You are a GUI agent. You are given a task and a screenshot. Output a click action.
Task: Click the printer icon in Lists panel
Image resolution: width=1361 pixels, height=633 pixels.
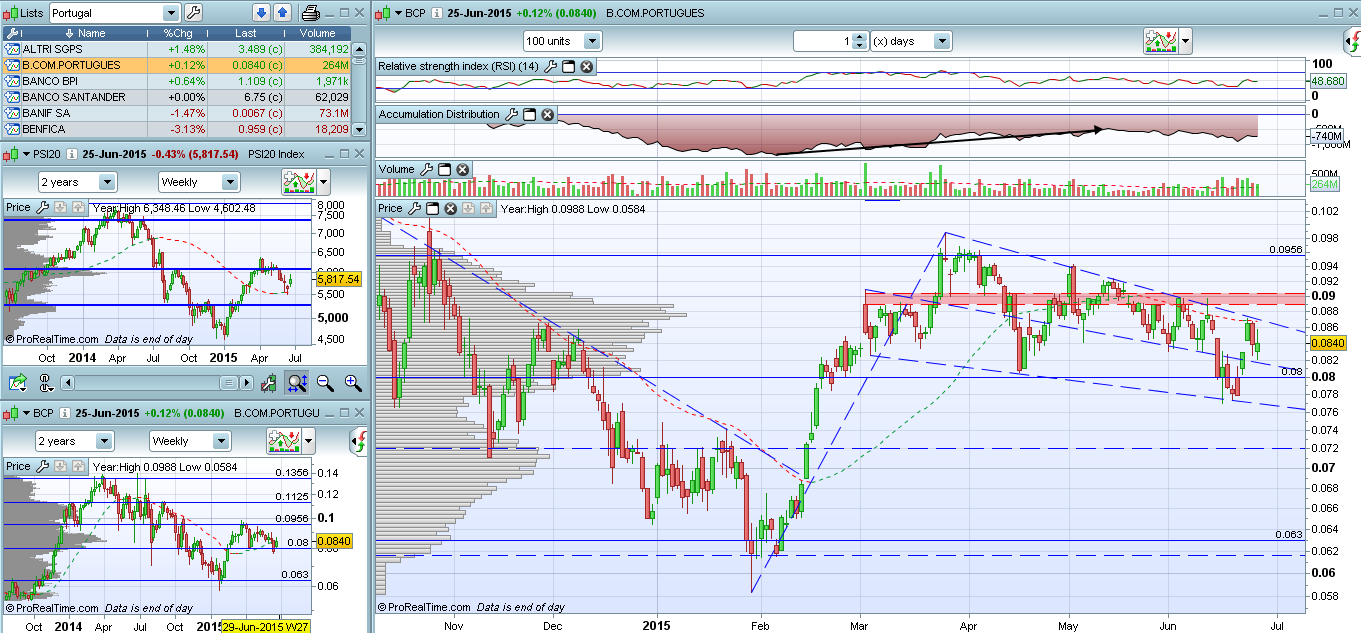click(x=311, y=13)
